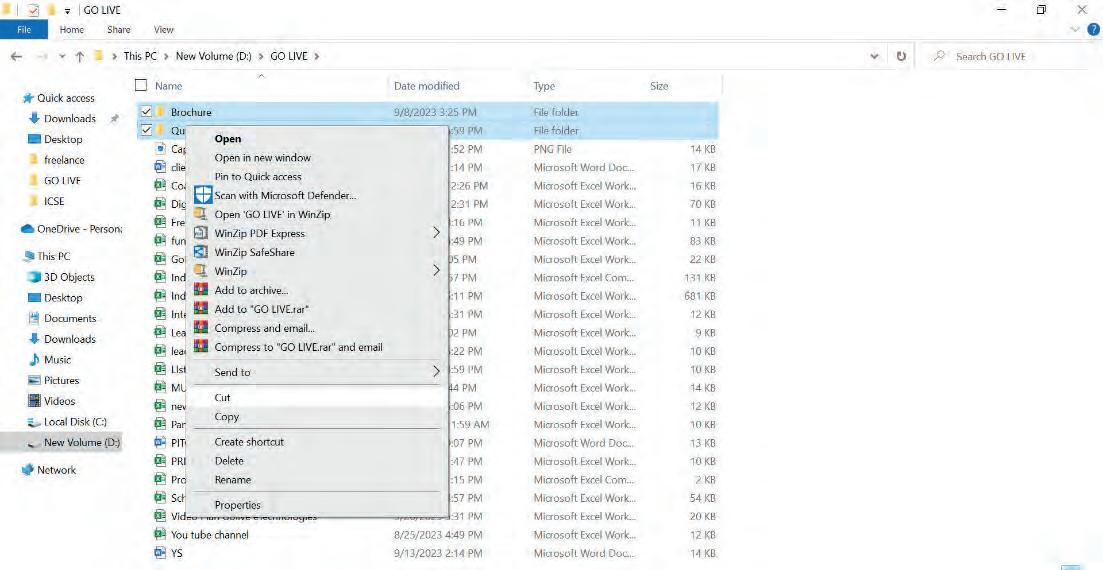Open the address bar history dropdown
1103x570 pixels.
874,56
